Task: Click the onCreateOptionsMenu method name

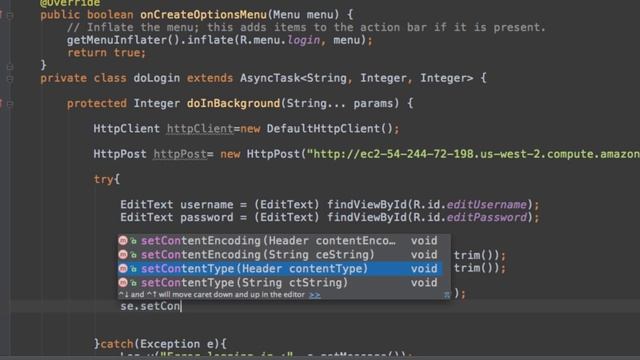Action: [x=203, y=15]
